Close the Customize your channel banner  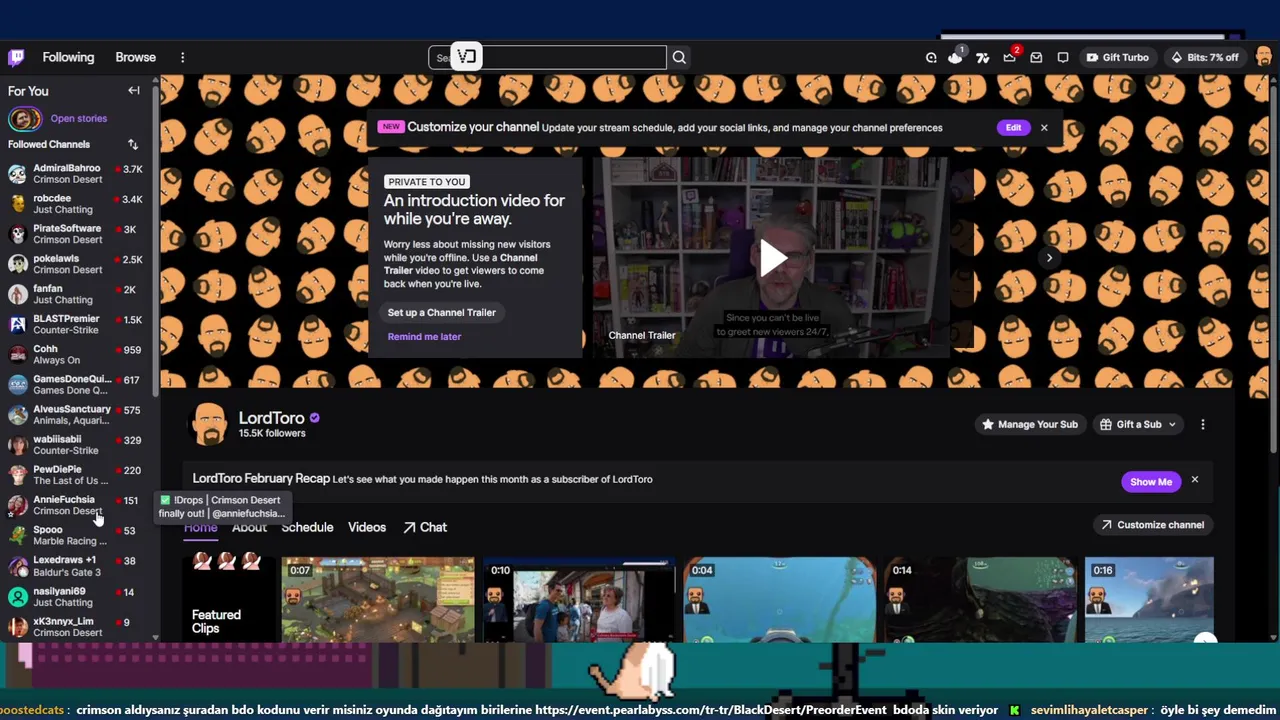point(1044,128)
